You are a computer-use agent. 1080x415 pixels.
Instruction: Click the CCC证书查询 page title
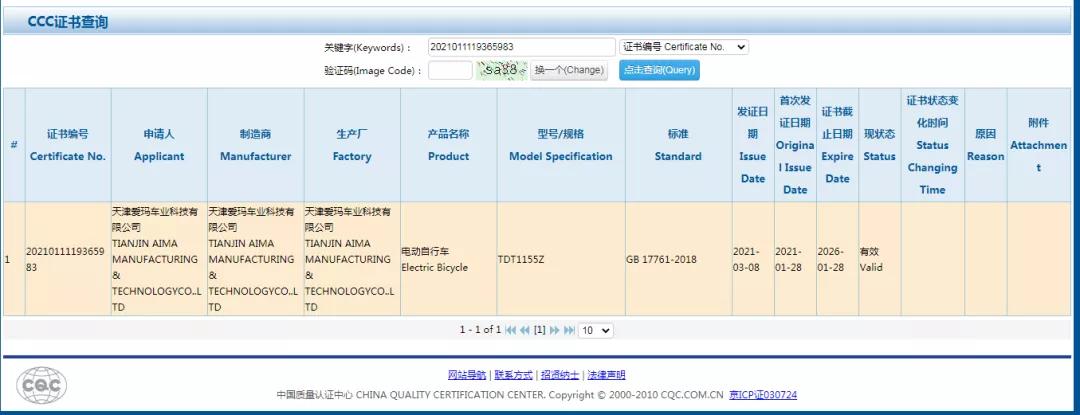[x=68, y=22]
